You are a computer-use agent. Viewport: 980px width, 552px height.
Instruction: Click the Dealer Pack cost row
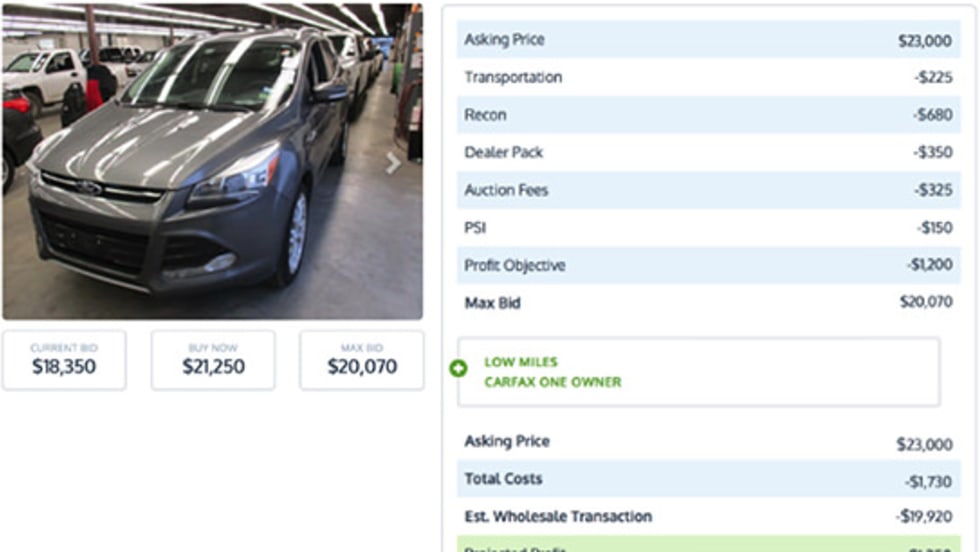tap(708, 153)
